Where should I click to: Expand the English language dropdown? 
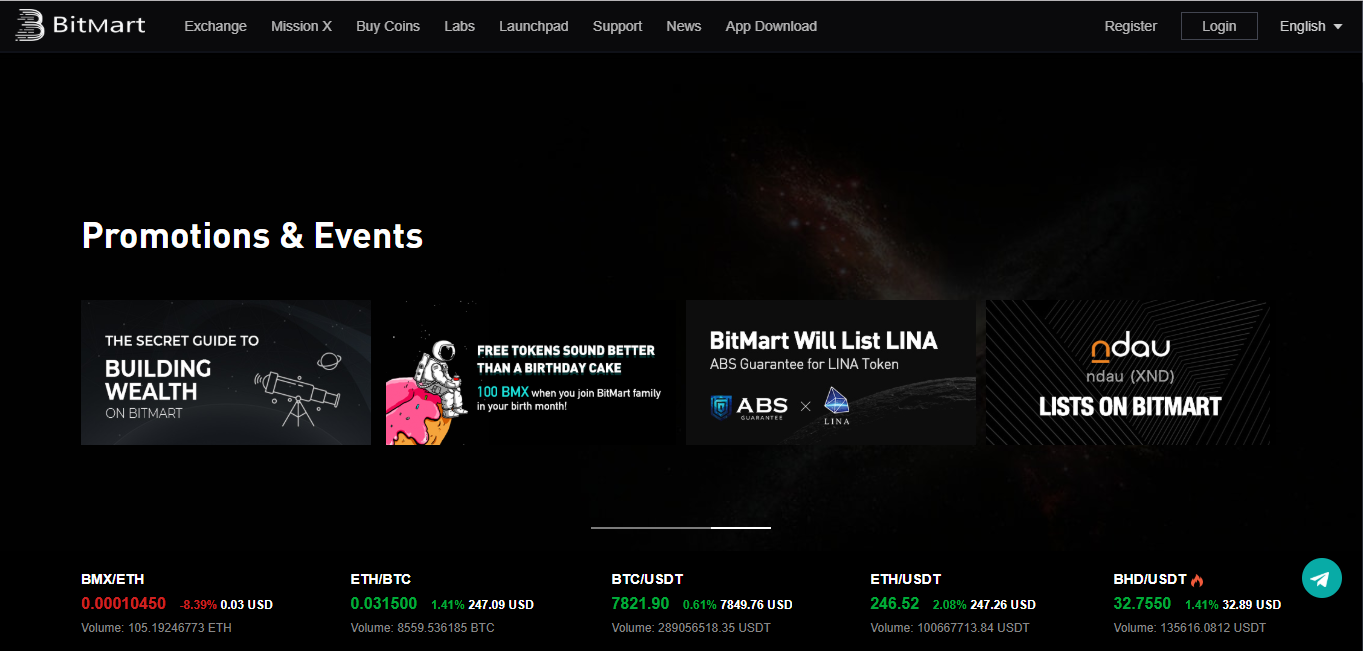point(1311,26)
